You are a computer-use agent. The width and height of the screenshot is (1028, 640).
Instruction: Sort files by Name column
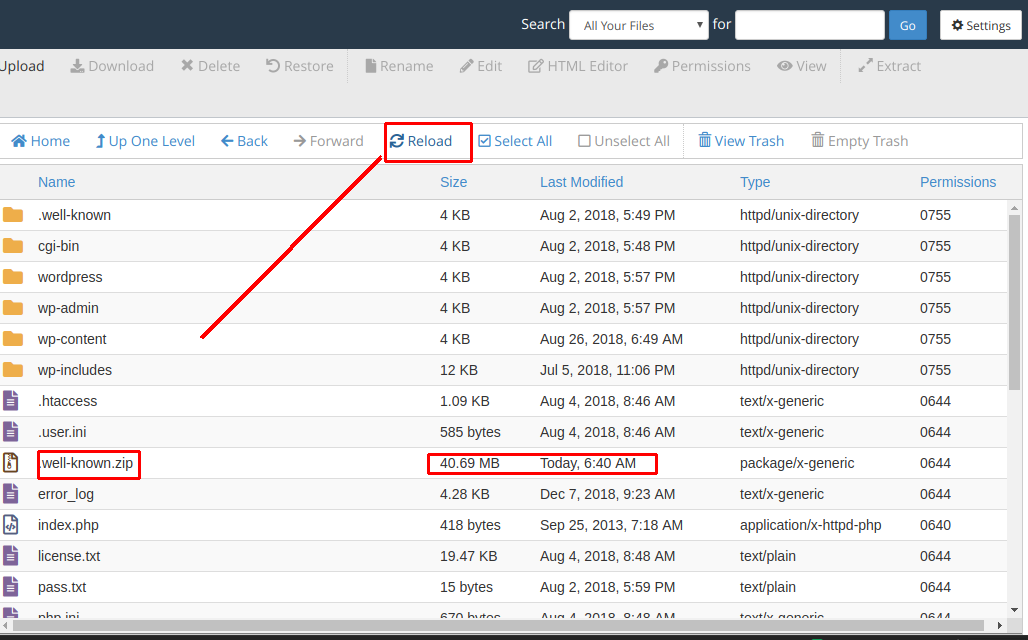pyautogui.click(x=56, y=182)
